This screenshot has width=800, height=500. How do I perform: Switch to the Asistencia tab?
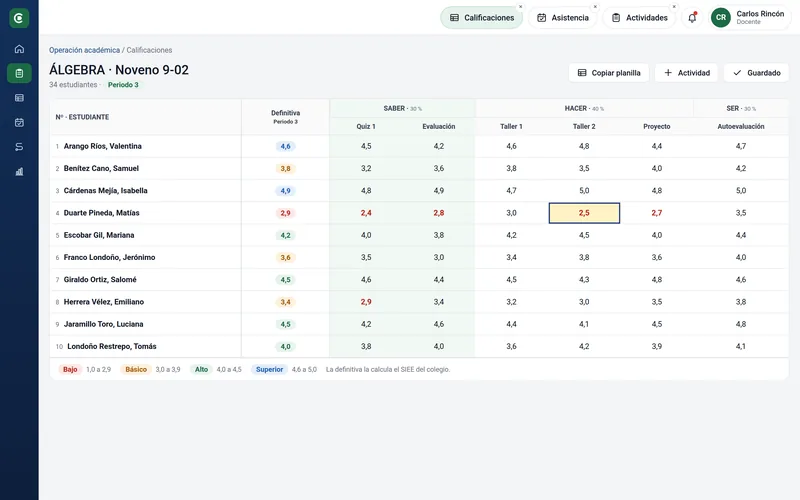coord(563,18)
